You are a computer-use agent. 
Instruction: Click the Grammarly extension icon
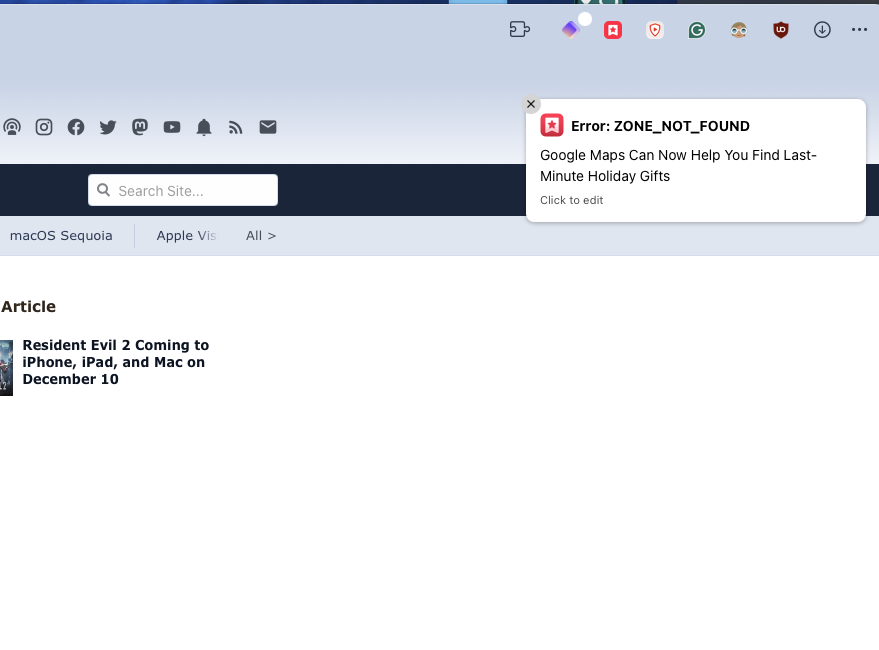tap(697, 30)
